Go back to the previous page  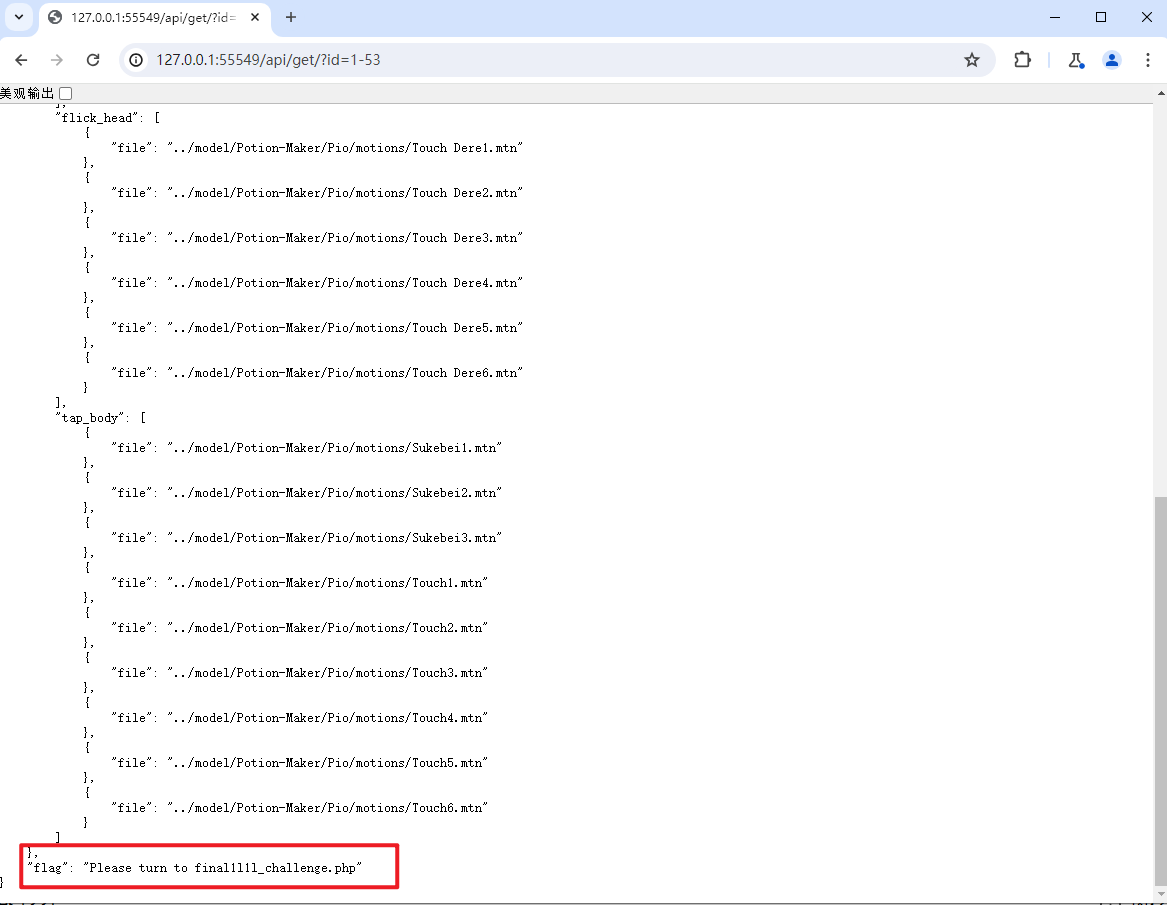point(21,60)
